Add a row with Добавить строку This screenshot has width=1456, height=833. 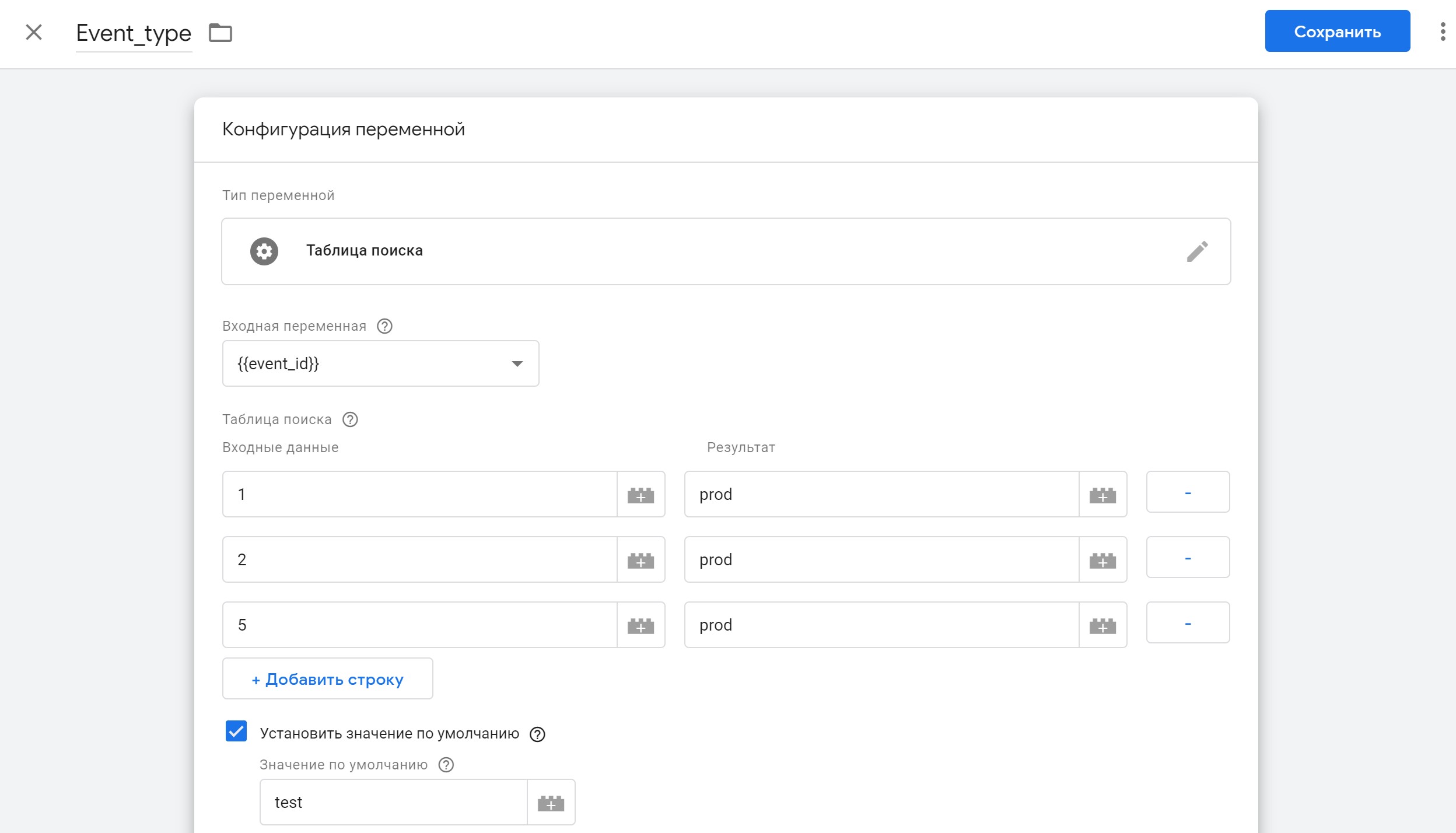tap(327, 678)
